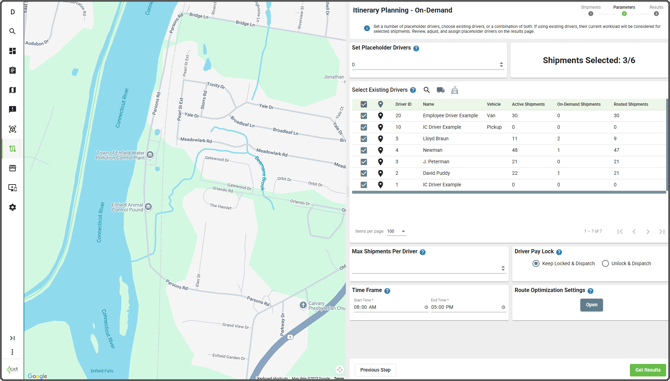Show help for Set Placeholder Drivers

416,48
